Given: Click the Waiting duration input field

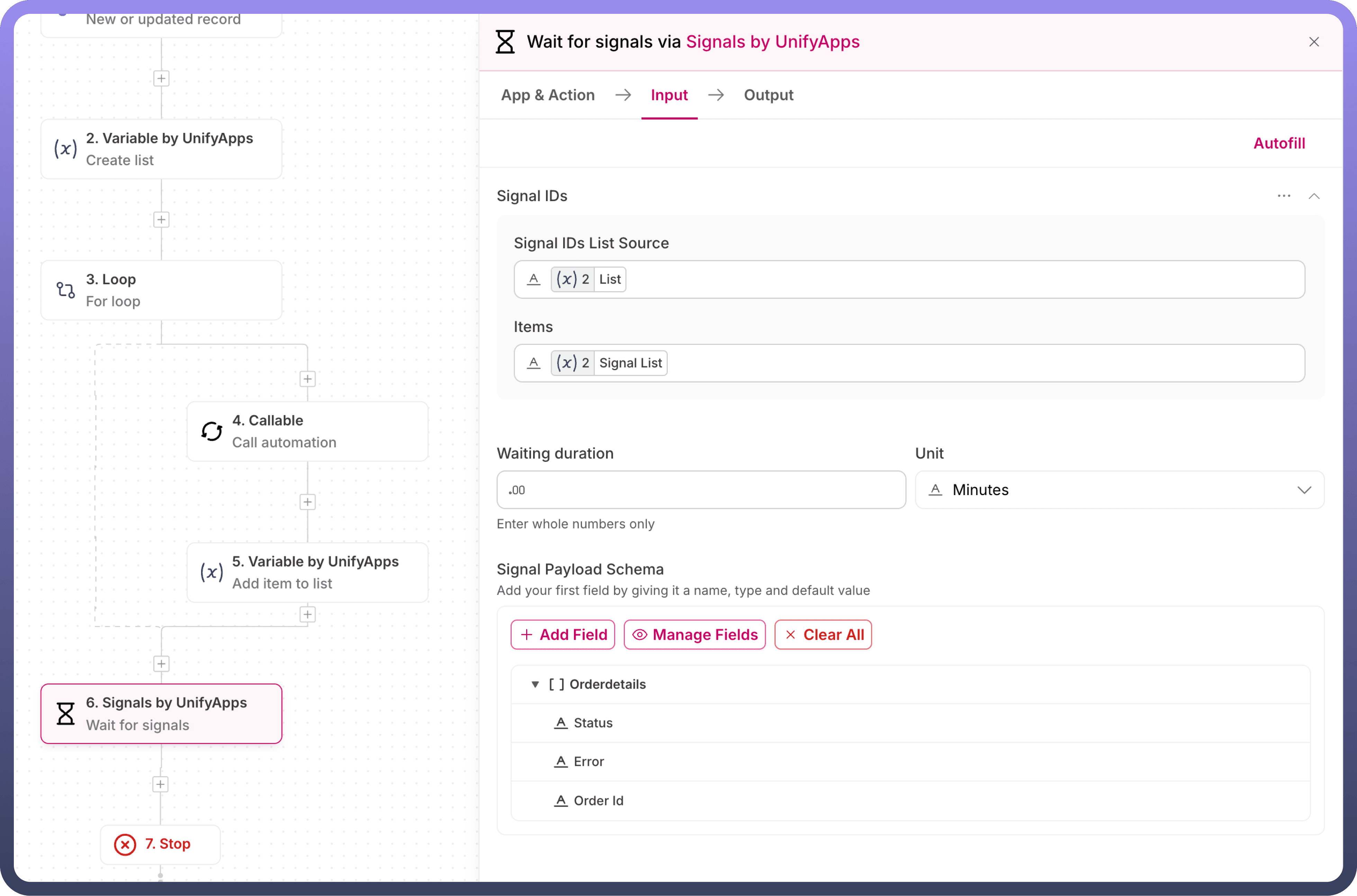Looking at the screenshot, I should click(701, 490).
